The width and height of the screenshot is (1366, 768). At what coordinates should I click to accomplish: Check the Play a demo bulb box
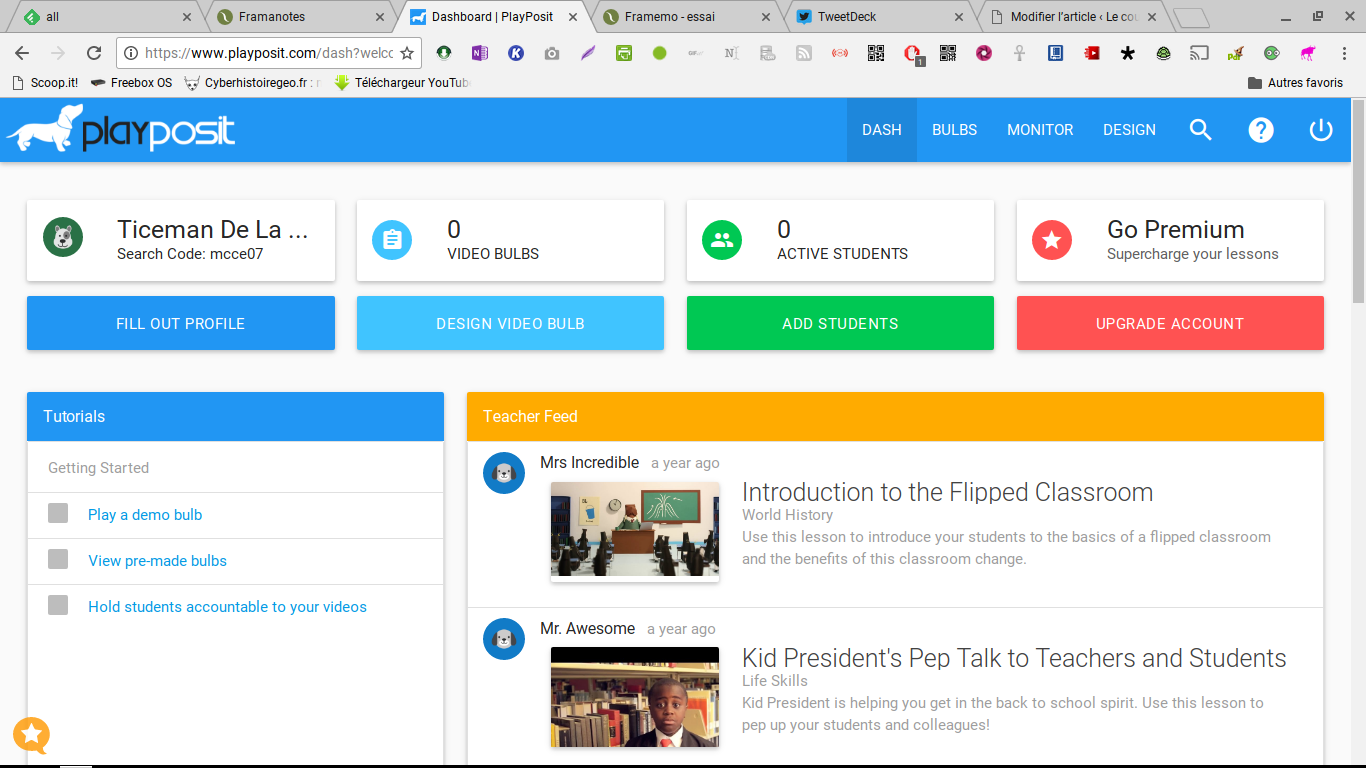point(58,513)
